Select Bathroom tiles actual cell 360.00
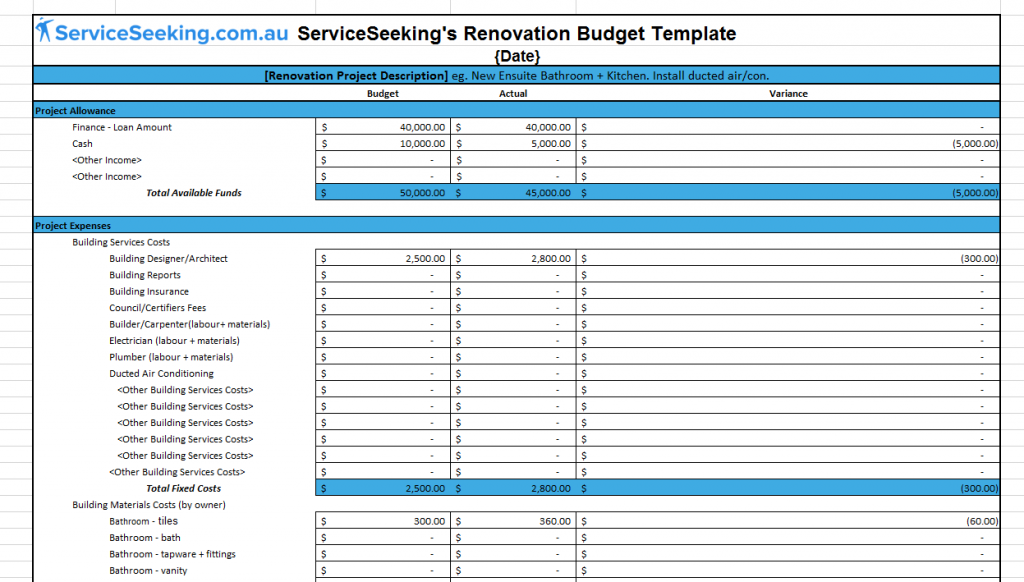1024x582 pixels. tap(513, 521)
